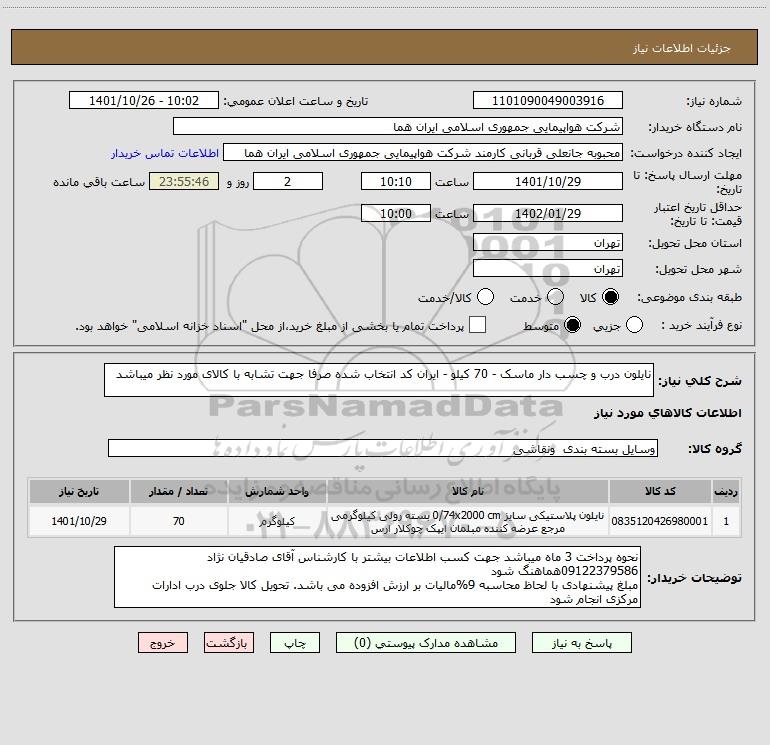Open the اطلاعات تماس خریدار link
Viewport: 770px width, 745px height.
pos(165,153)
